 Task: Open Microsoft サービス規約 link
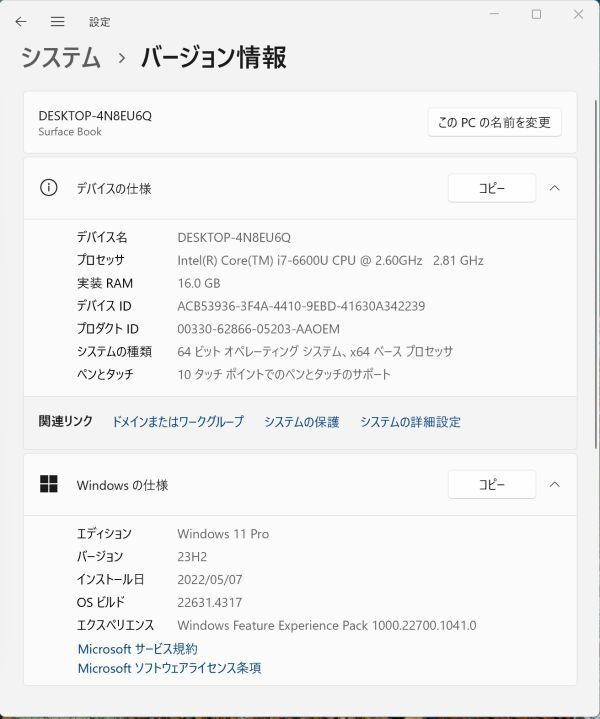click(x=138, y=649)
